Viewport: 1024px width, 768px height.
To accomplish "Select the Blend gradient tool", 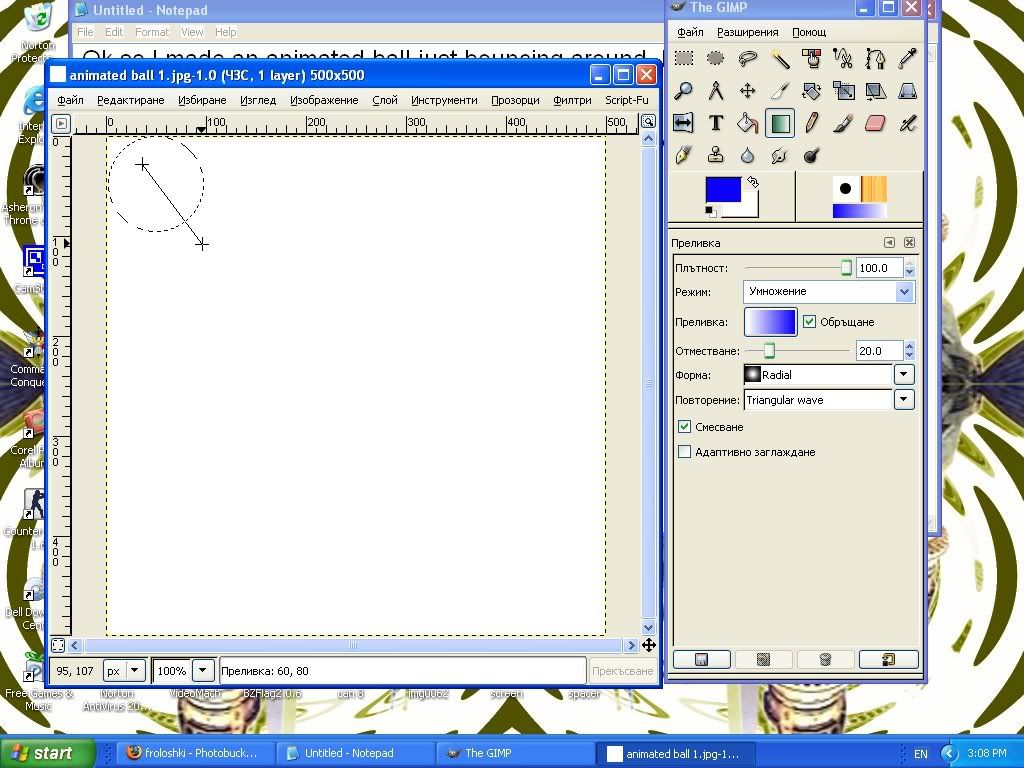I will (x=780, y=123).
